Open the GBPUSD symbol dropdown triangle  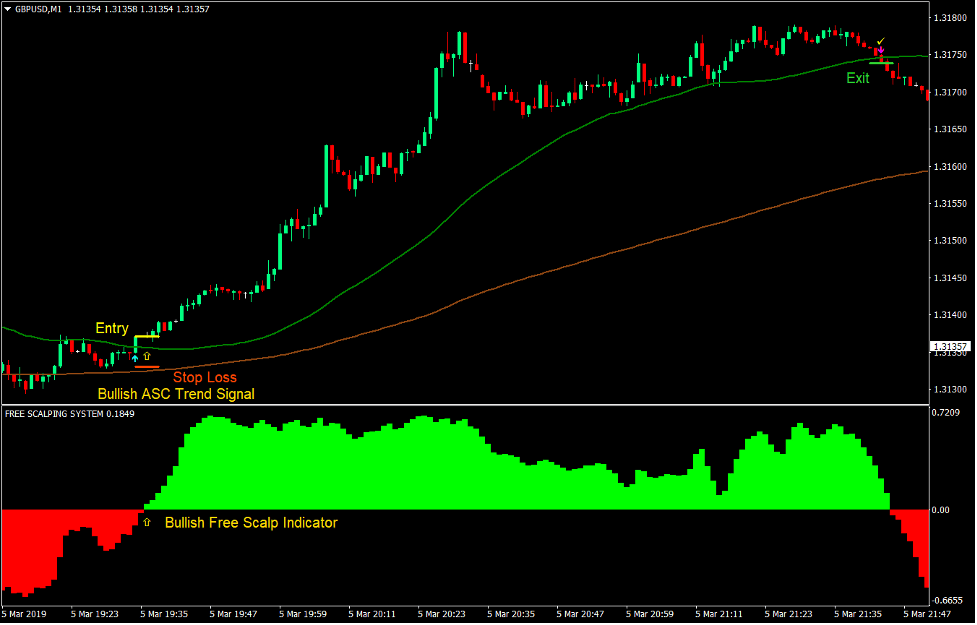tap(8, 10)
